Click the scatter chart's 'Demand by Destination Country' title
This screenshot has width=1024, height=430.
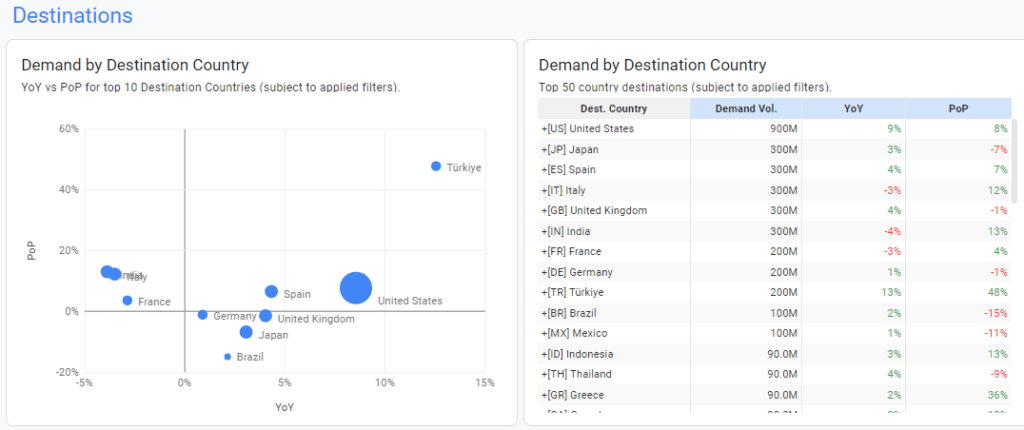(x=135, y=65)
